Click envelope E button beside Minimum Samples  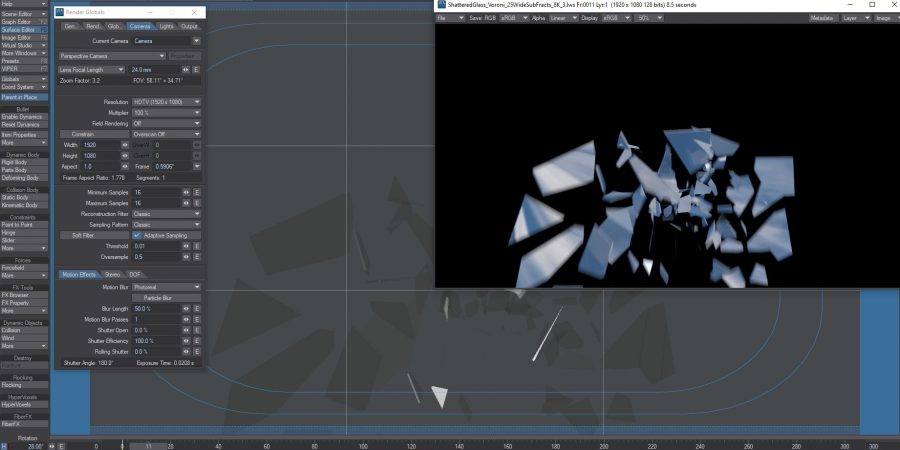(x=196, y=191)
